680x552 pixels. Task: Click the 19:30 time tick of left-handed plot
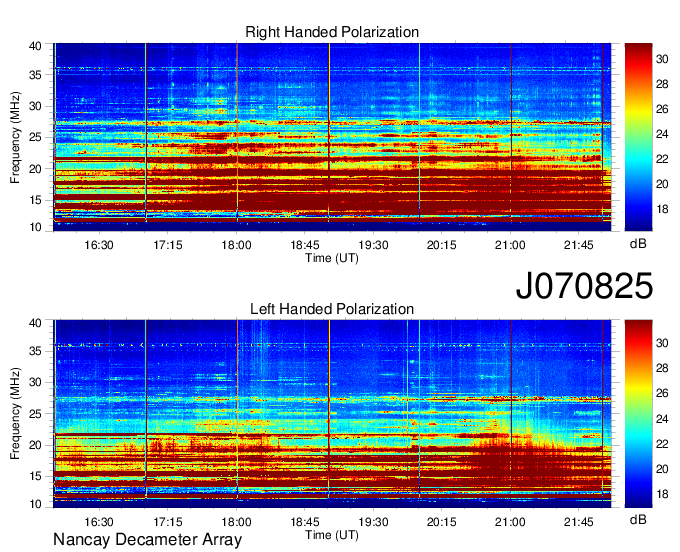[373, 522]
